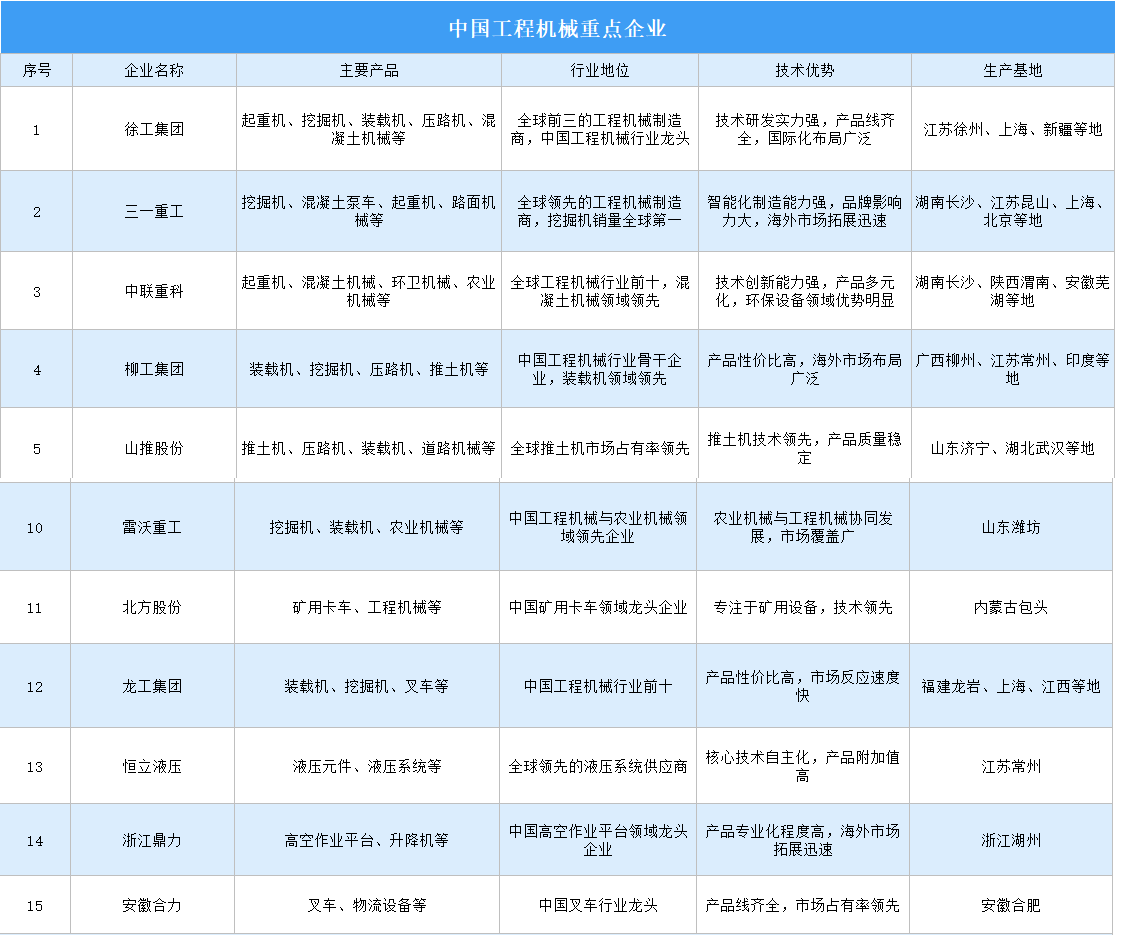Select 中联重科 products cell with 环卫机械
The image size is (1124, 936).
369,291
